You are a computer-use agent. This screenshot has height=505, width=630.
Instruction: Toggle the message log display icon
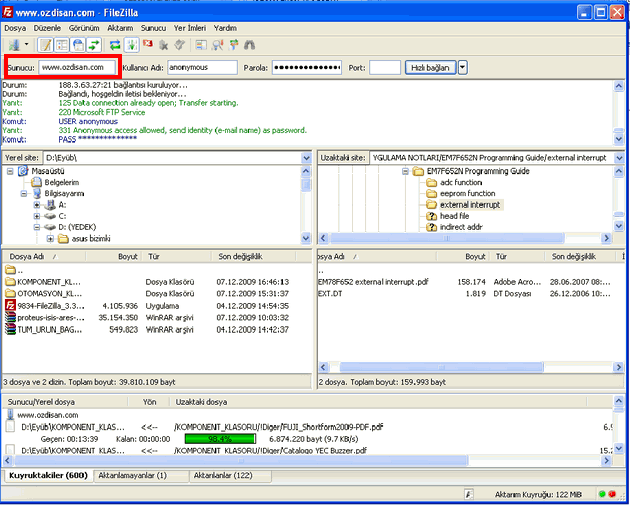tap(46, 45)
